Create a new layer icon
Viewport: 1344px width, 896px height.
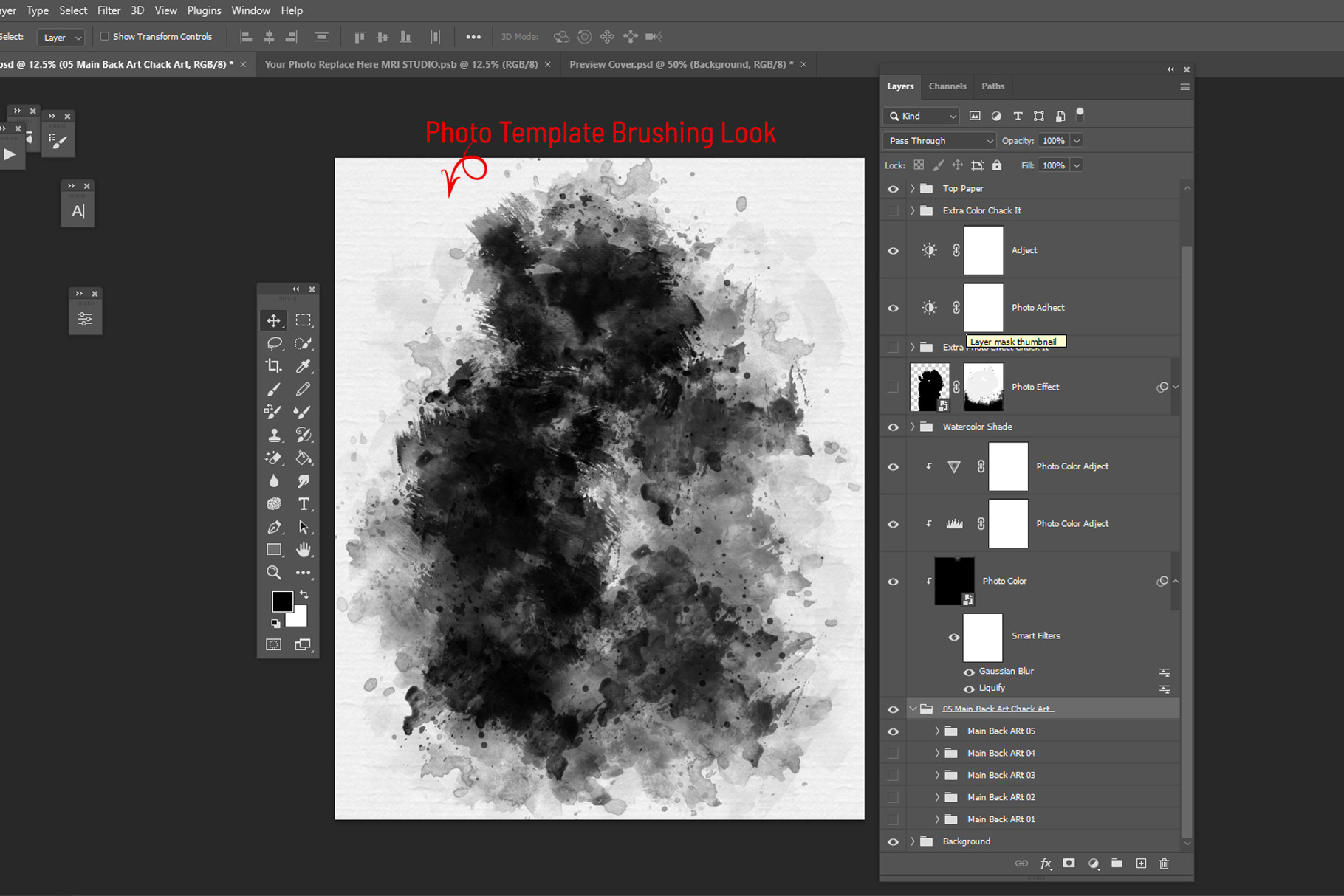point(1141,864)
